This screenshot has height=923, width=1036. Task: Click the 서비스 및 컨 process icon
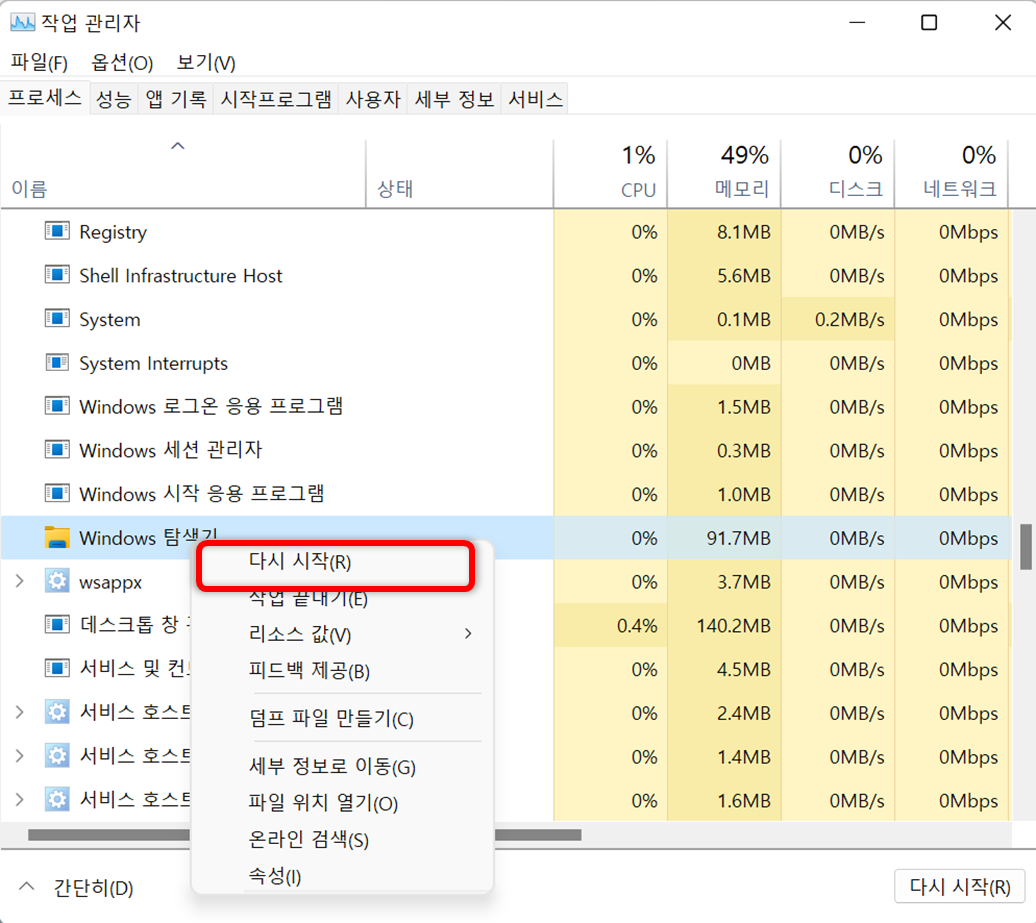[57, 669]
